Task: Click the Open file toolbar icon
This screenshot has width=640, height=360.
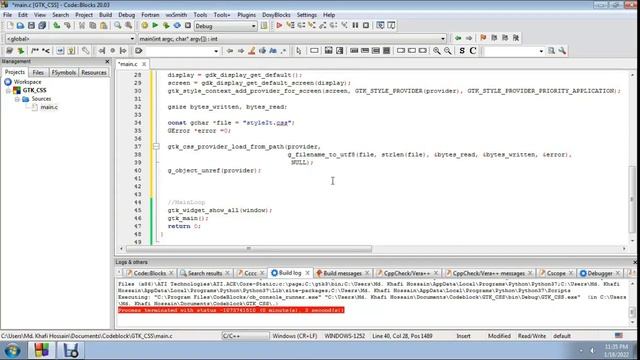Action: click(20, 25)
